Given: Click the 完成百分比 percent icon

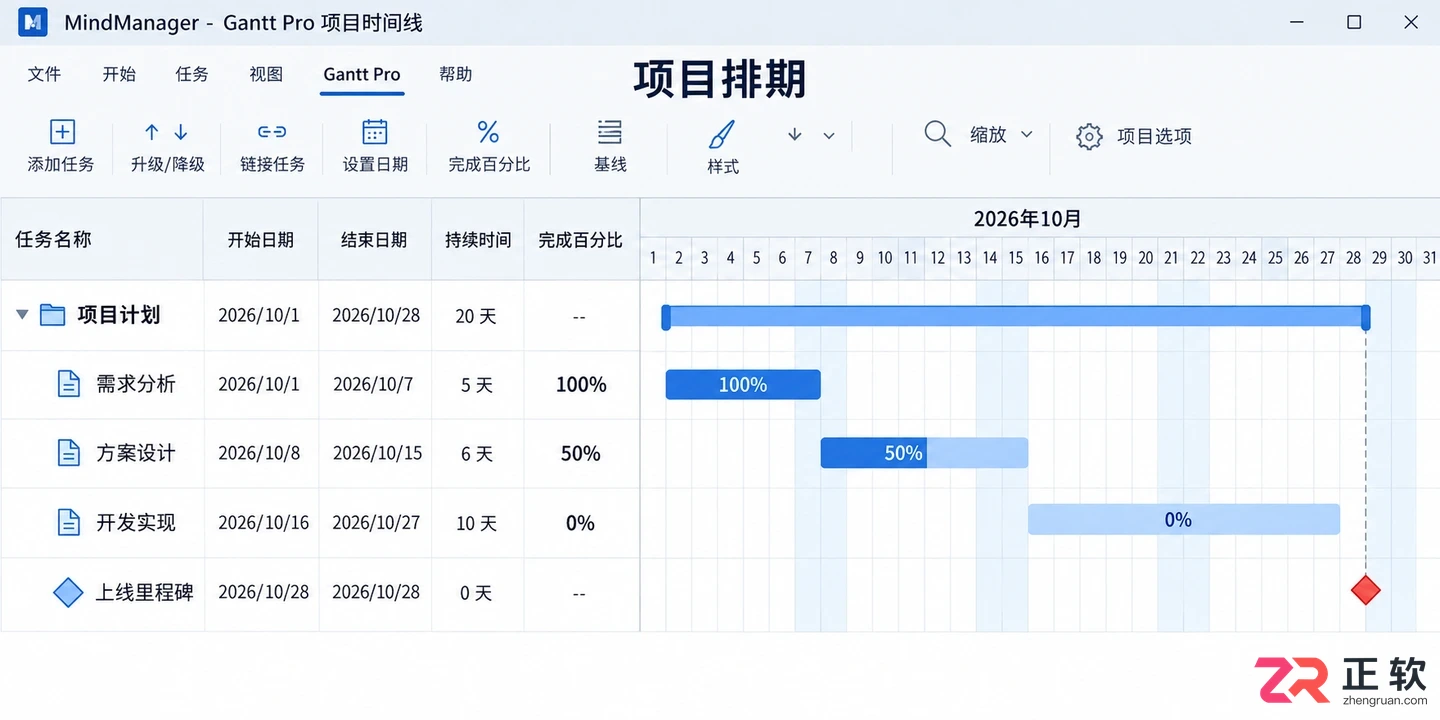Looking at the screenshot, I should [x=488, y=132].
